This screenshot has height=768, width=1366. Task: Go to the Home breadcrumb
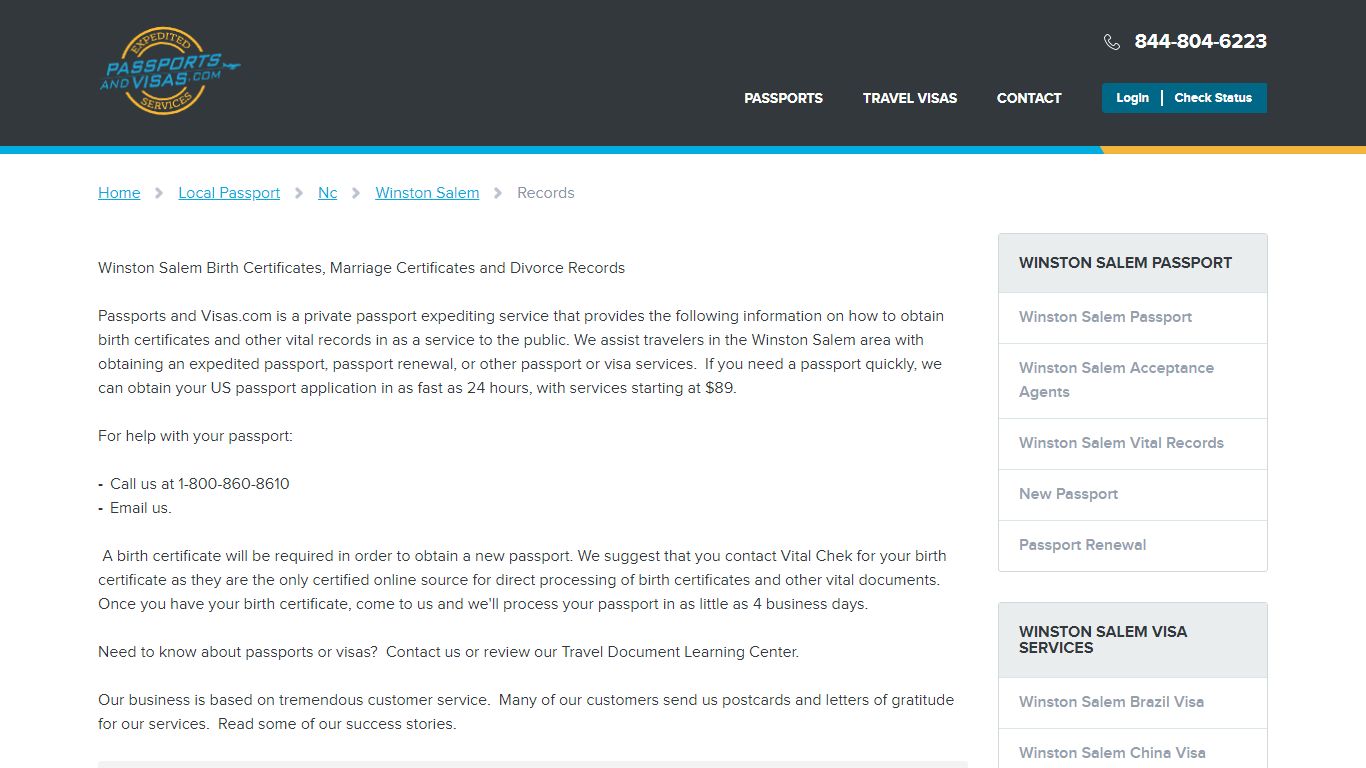119,193
